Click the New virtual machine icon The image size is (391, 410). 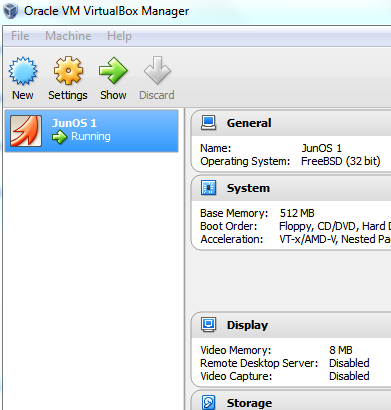[23, 71]
